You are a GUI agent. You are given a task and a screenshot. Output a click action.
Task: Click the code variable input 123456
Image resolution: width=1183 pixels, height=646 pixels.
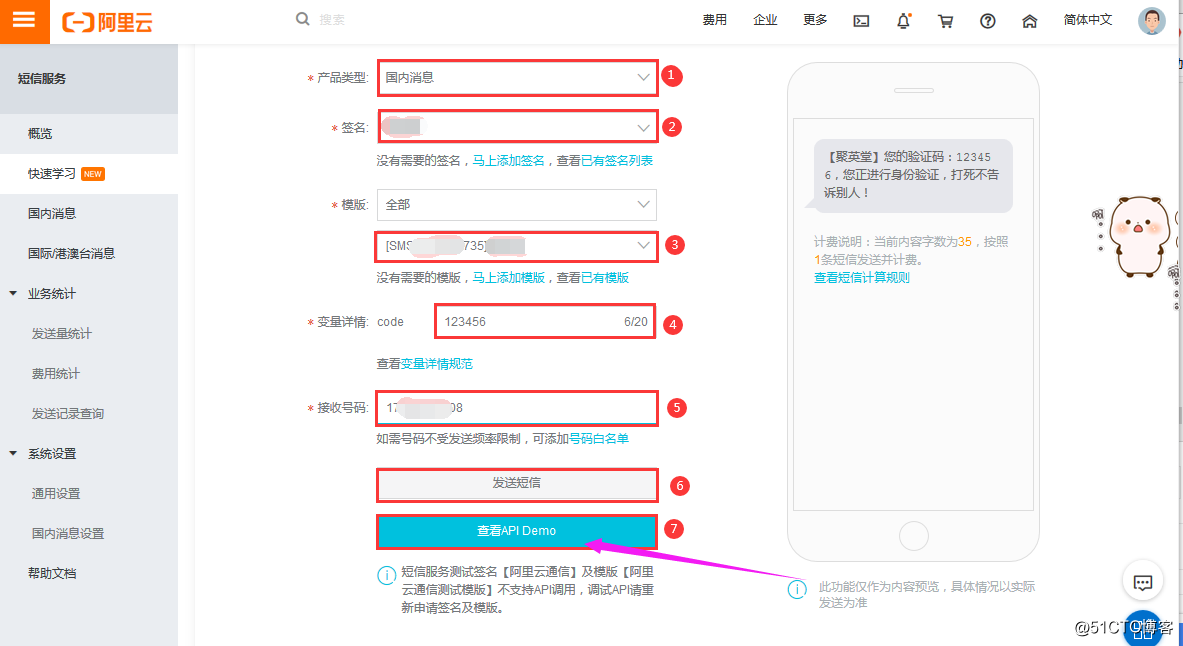tap(545, 321)
